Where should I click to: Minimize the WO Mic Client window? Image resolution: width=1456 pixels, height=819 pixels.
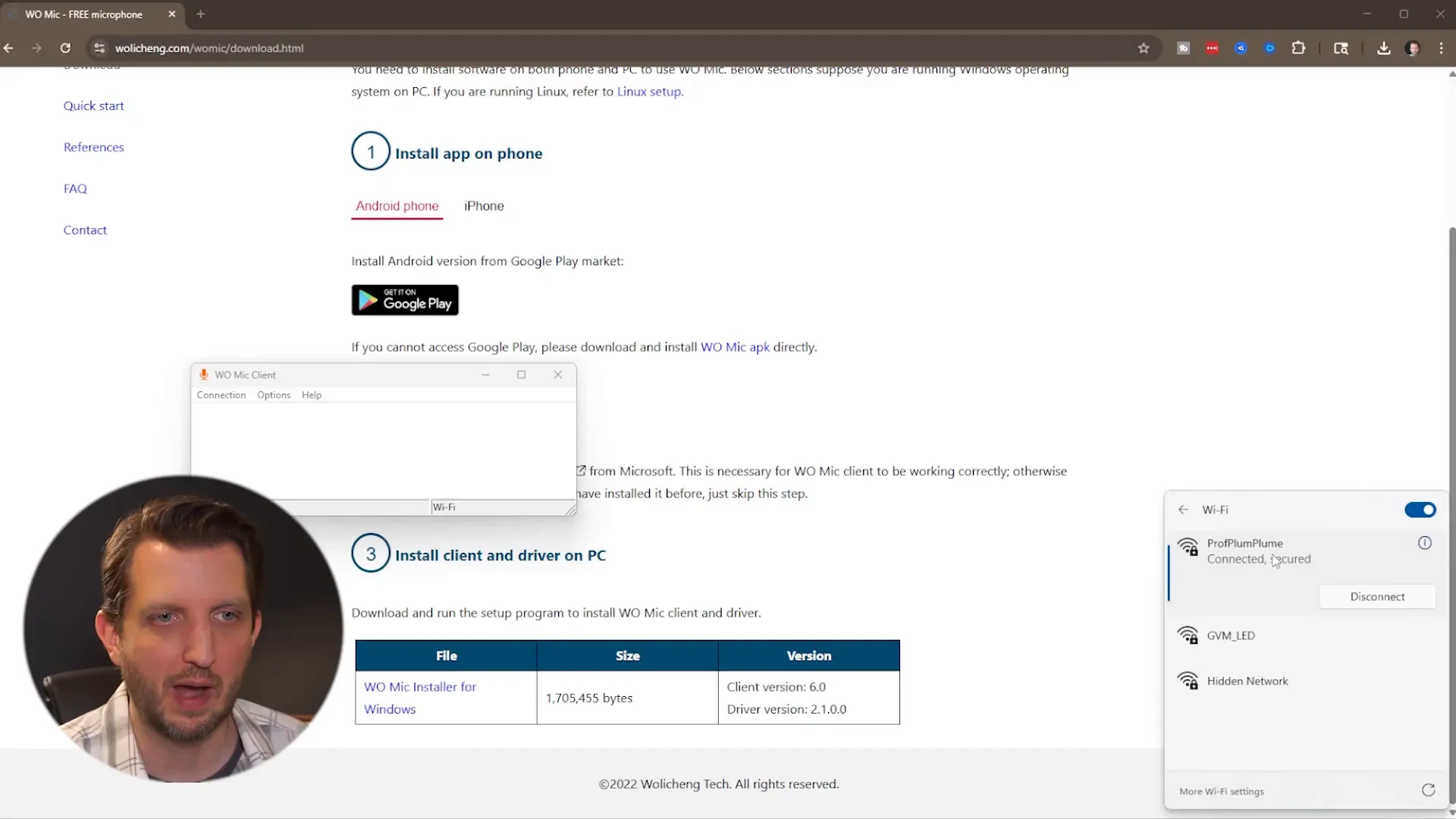[485, 375]
